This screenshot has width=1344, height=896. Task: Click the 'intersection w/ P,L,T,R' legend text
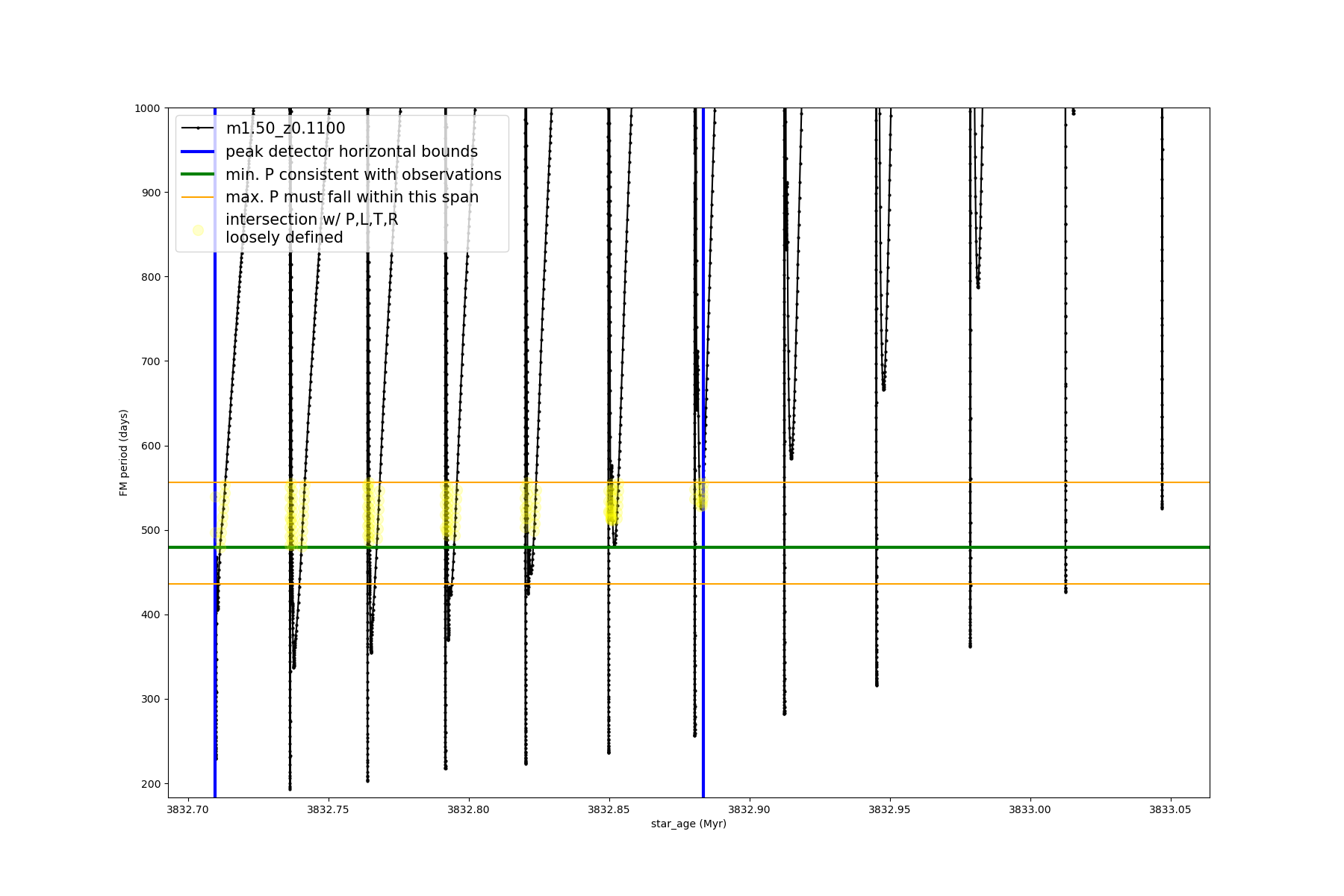(x=311, y=220)
